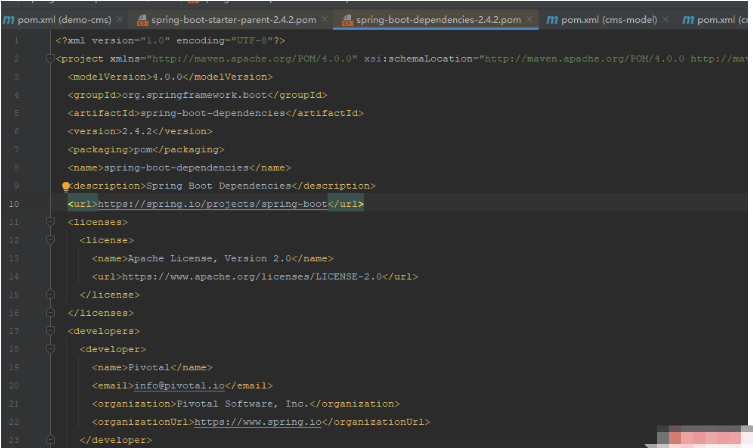Viewport: 753px width, 448px height.
Task: Click file icon on spring-boot-dependencies tab
Action: click(x=347, y=20)
